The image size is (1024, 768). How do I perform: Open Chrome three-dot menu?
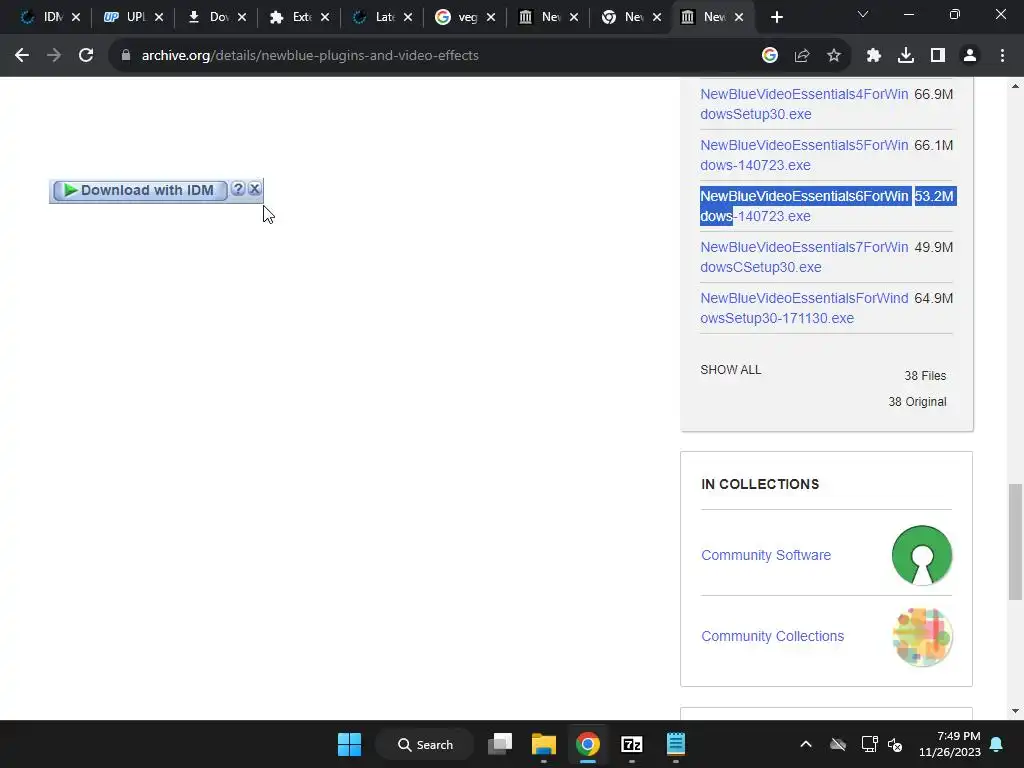coord(1002,56)
